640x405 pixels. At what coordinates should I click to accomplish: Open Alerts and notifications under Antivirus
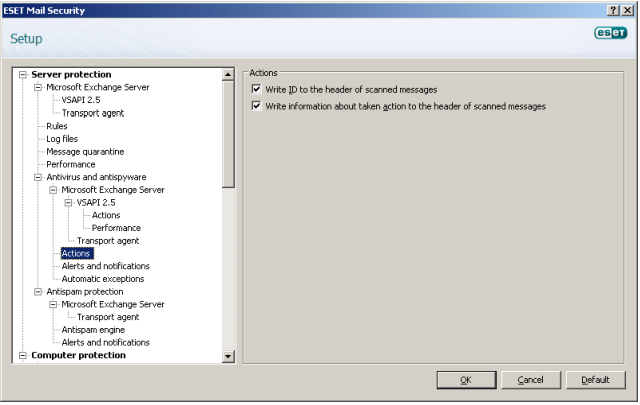coord(106,266)
